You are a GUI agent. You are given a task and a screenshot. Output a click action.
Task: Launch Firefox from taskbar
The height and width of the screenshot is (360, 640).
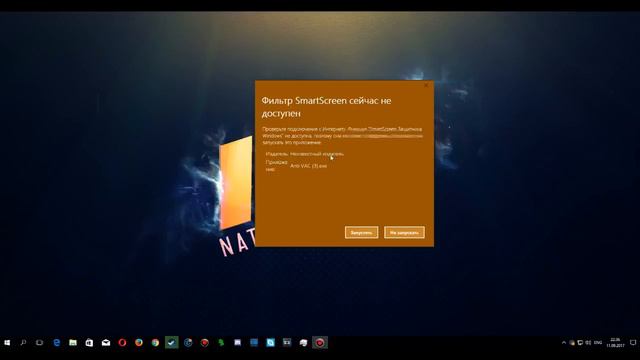click(x=139, y=343)
